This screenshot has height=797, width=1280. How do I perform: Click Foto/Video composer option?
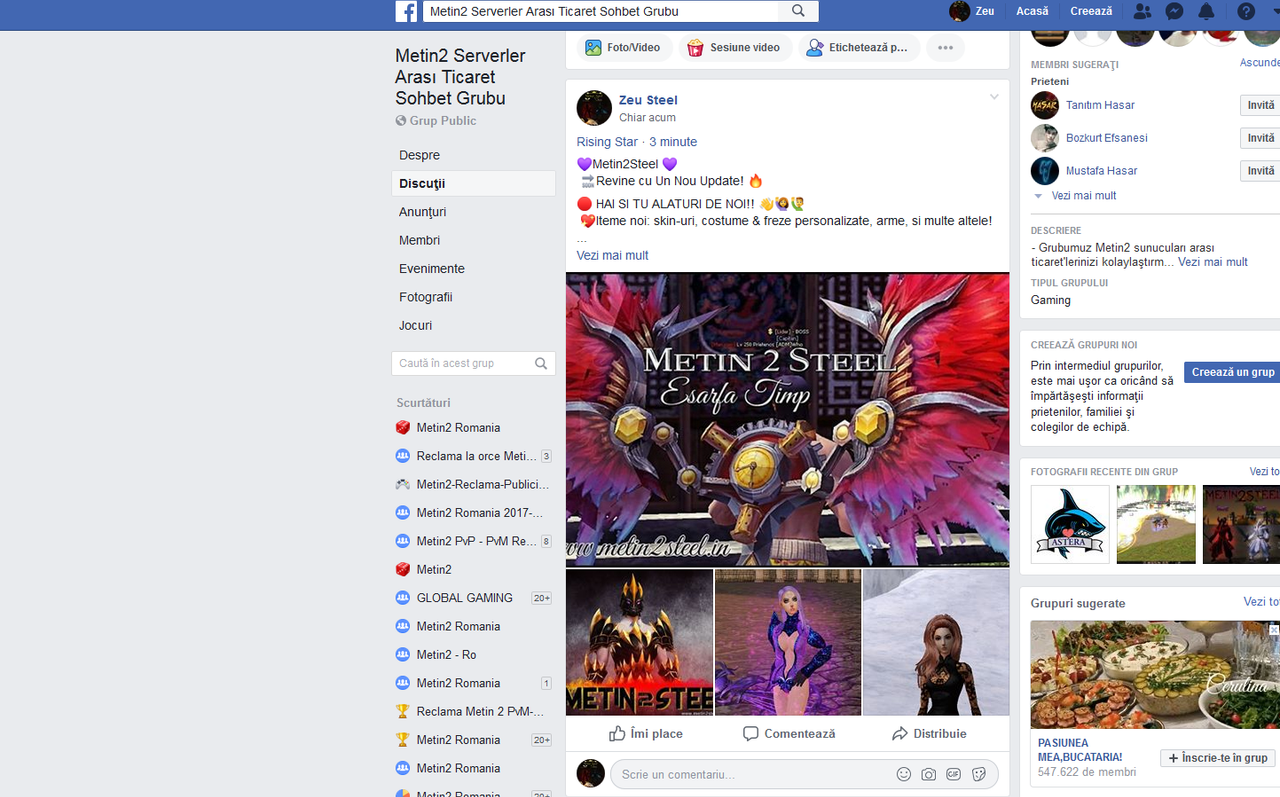(x=623, y=47)
